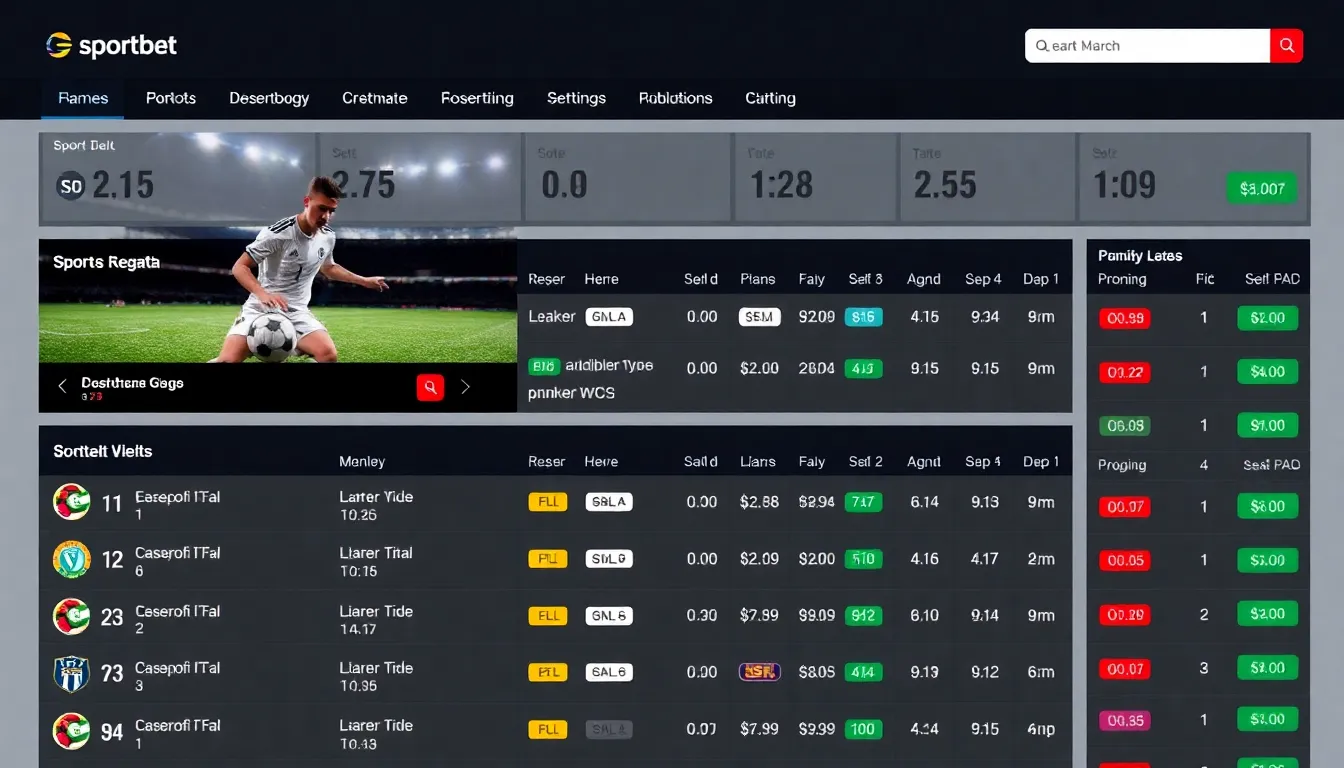The width and height of the screenshot is (1344, 768).
Task: Click the right chevron on the banner carousel
Action: (x=463, y=385)
